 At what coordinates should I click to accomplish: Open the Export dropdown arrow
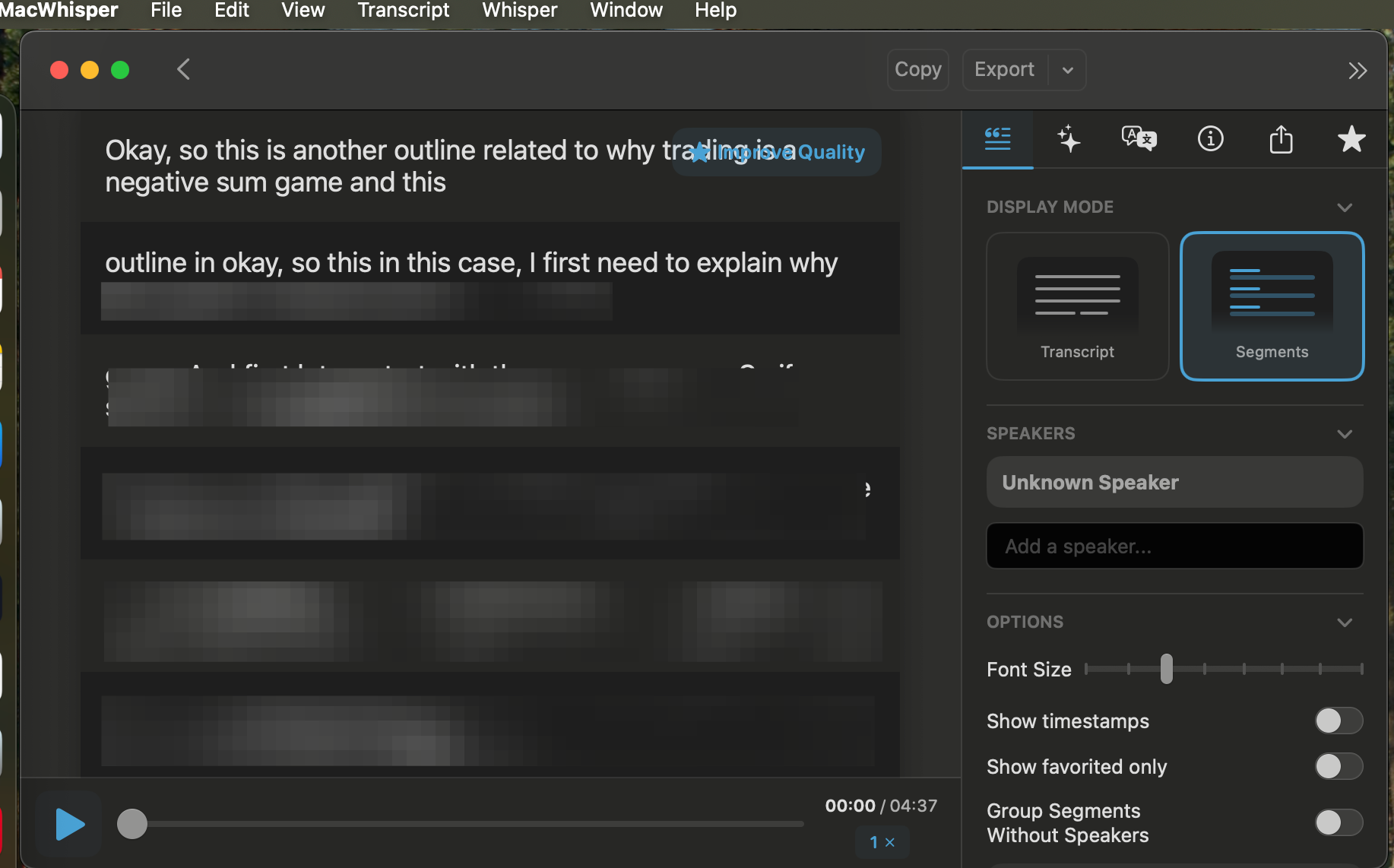pos(1068,69)
